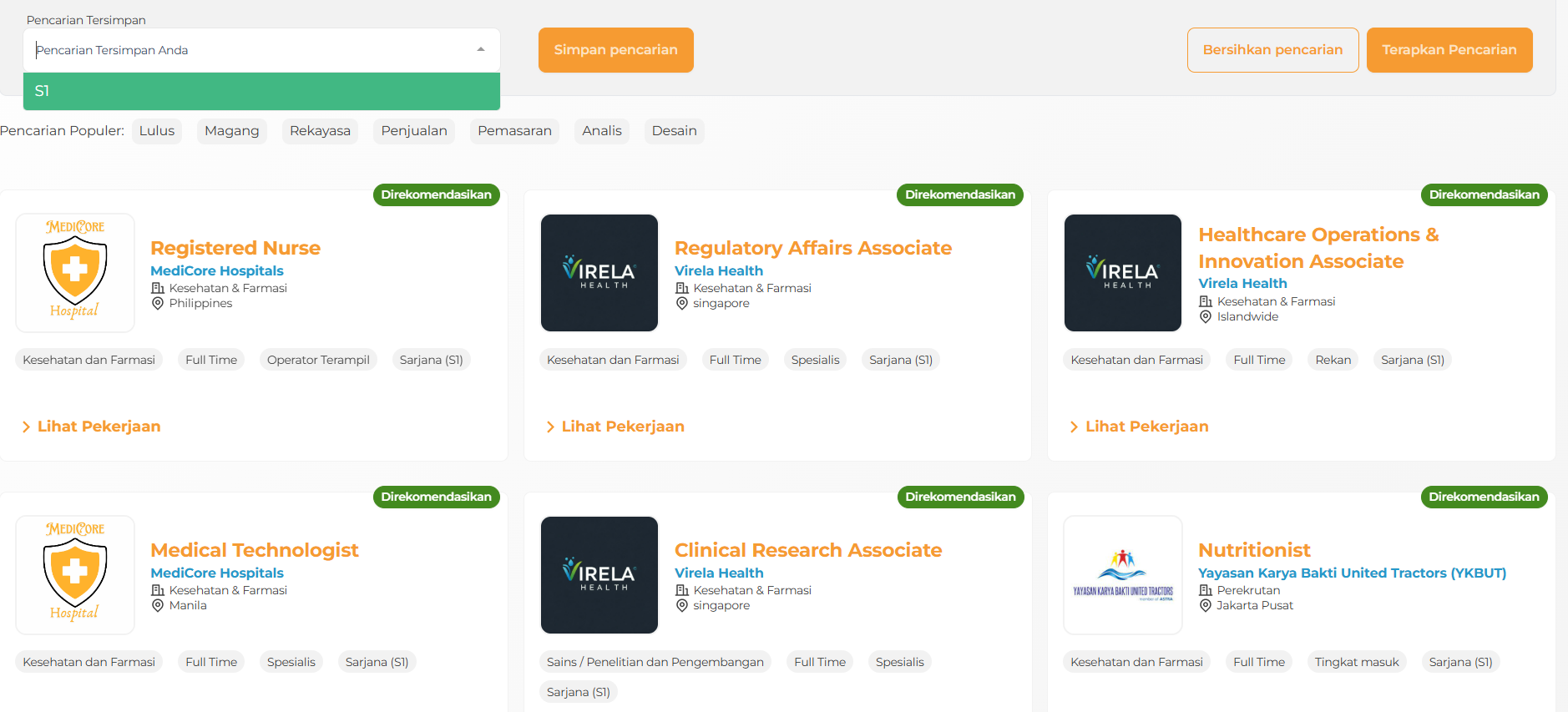1568x712 pixels.
Task: Open the Healthcare Operations & Innovation Associate title
Action: point(1318,248)
